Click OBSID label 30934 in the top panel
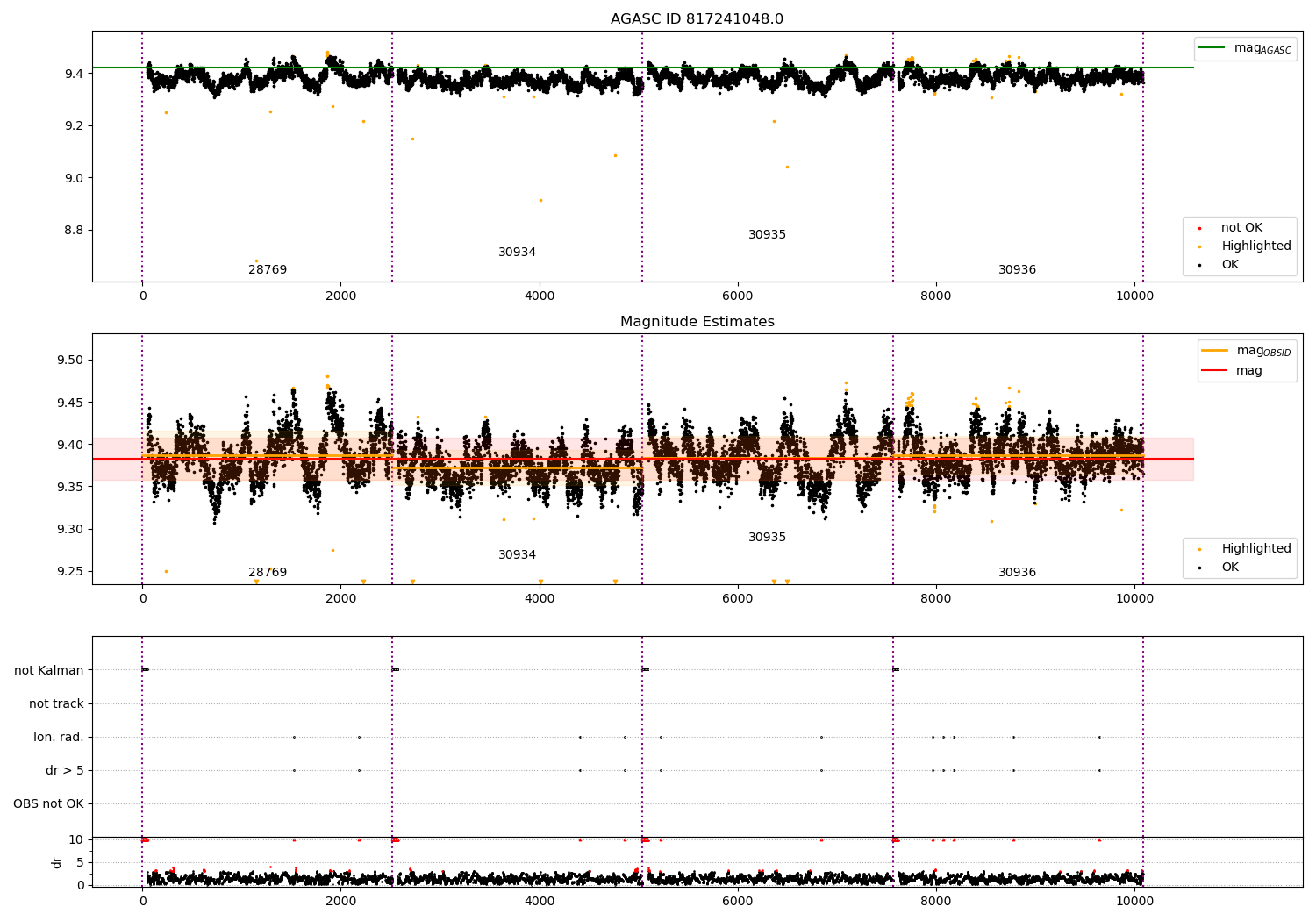The image size is (1316, 921). click(x=518, y=253)
